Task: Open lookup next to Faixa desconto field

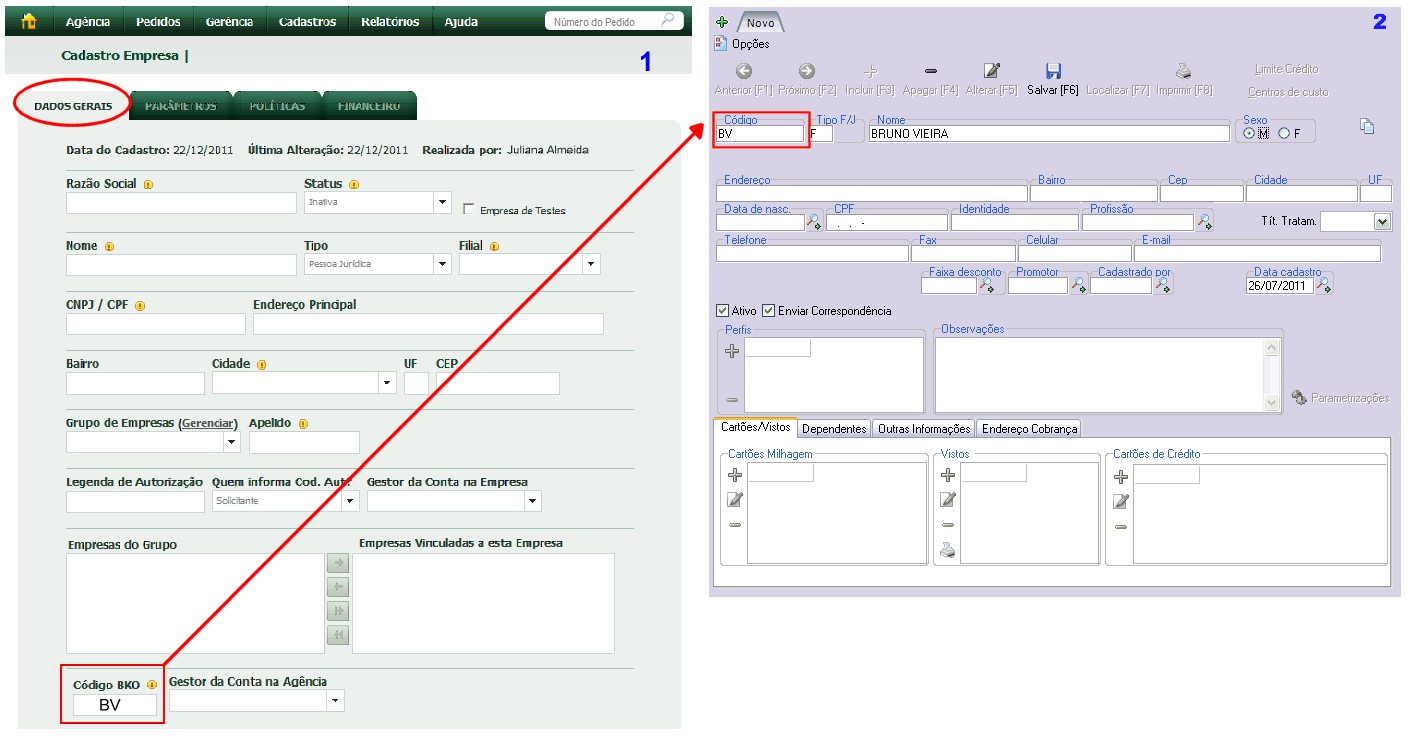Action: [986, 286]
